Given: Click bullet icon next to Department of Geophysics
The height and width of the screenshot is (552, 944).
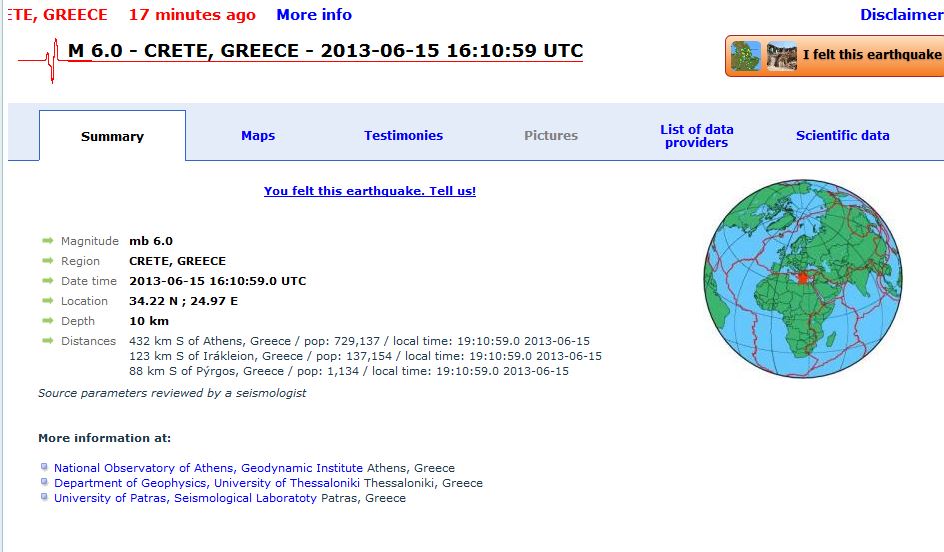Looking at the screenshot, I should tap(44, 482).
